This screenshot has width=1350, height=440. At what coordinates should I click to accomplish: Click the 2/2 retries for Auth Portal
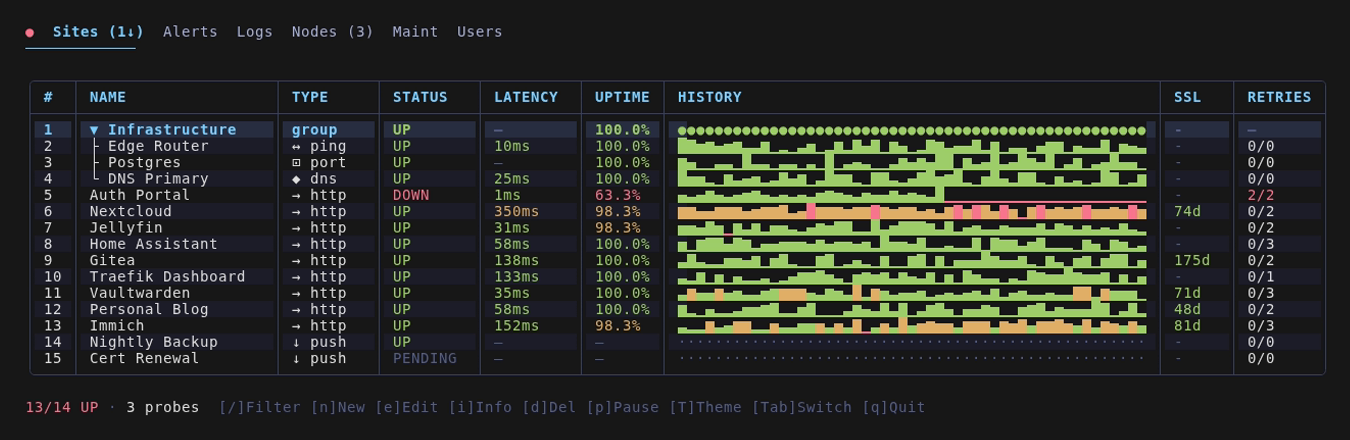(1261, 195)
